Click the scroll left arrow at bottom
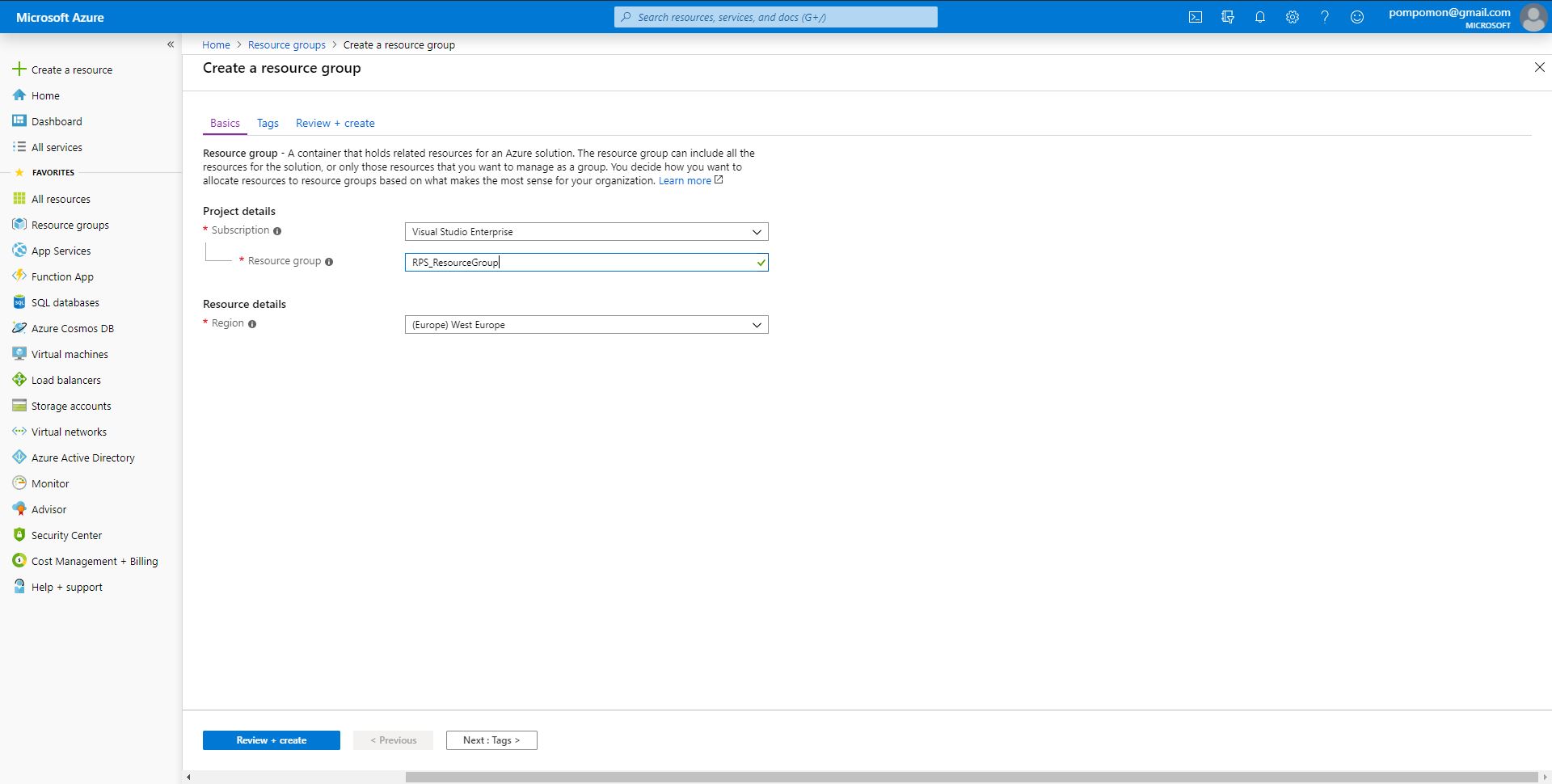The image size is (1552, 784). click(188, 778)
